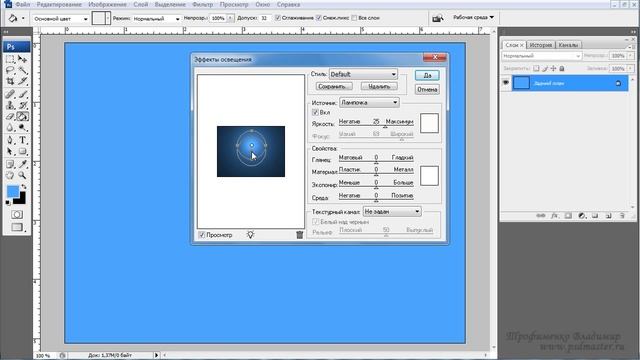Select the Eraser tool
Screen dimensions: 640x360
tap(10, 117)
